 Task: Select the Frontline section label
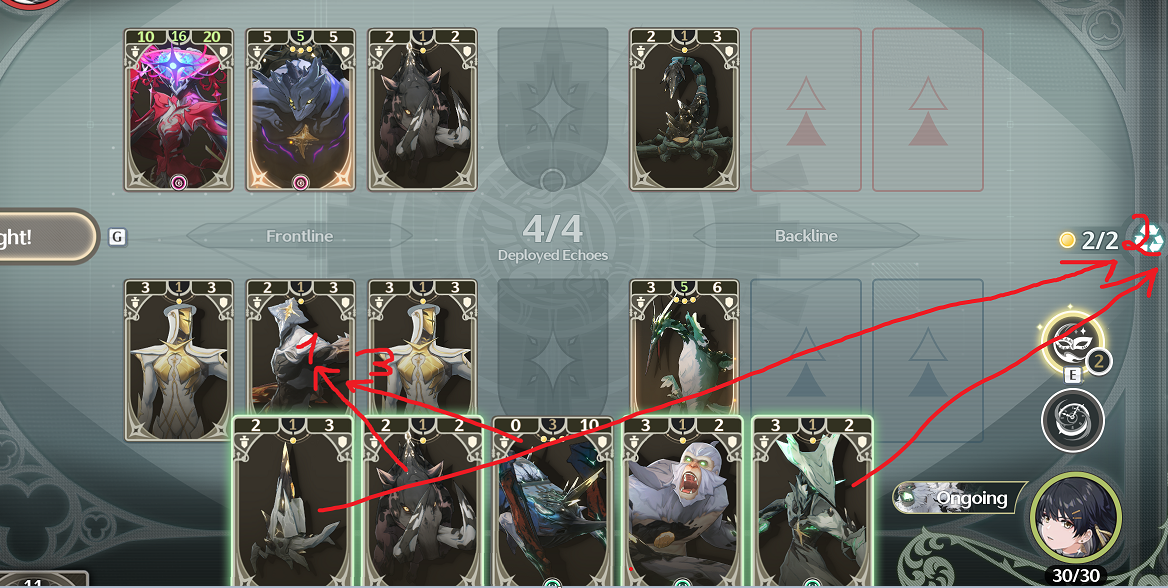click(299, 235)
